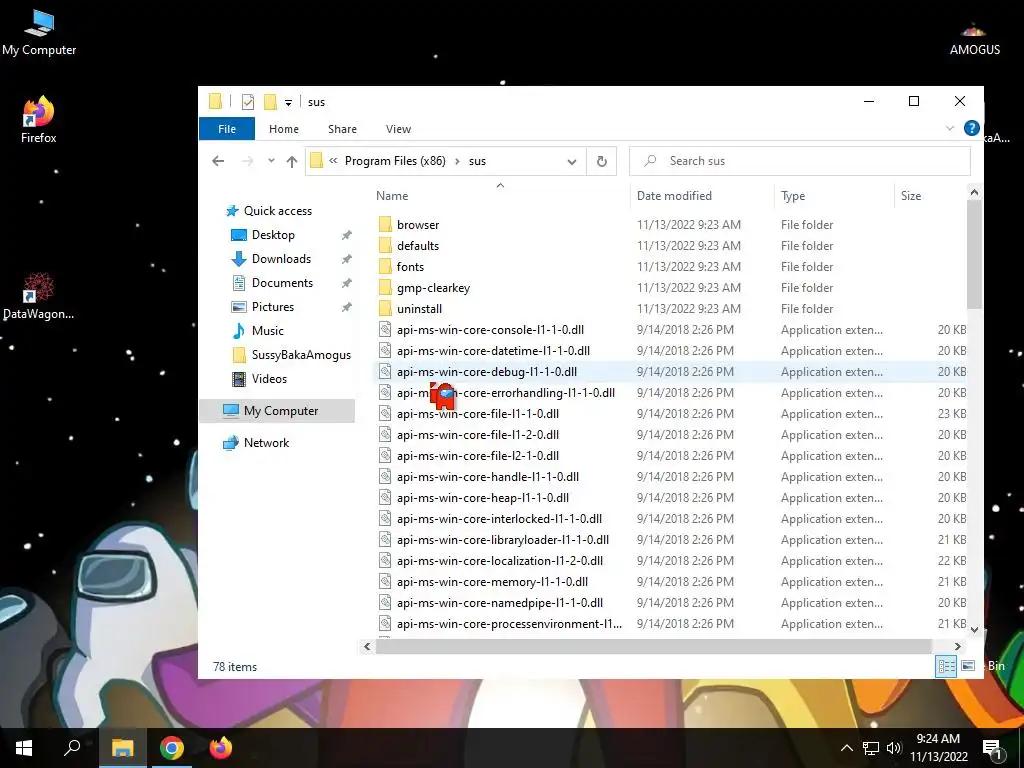This screenshot has height=768, width=1024.
Task: Open Desktop in the navigation pane
Action: [x=273, y=235]
